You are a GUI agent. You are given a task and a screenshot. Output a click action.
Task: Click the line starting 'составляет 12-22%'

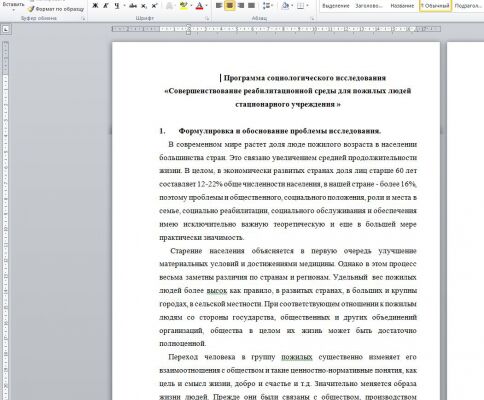click(288, 184)
